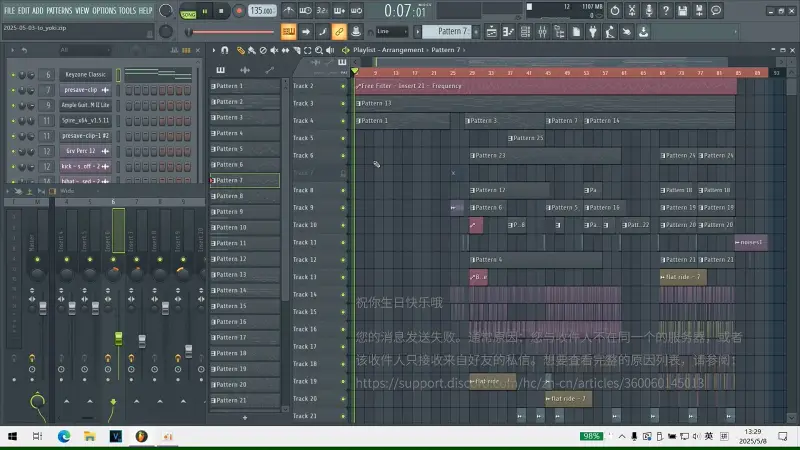Click the 135.000 tempo field

coord(262,11)
